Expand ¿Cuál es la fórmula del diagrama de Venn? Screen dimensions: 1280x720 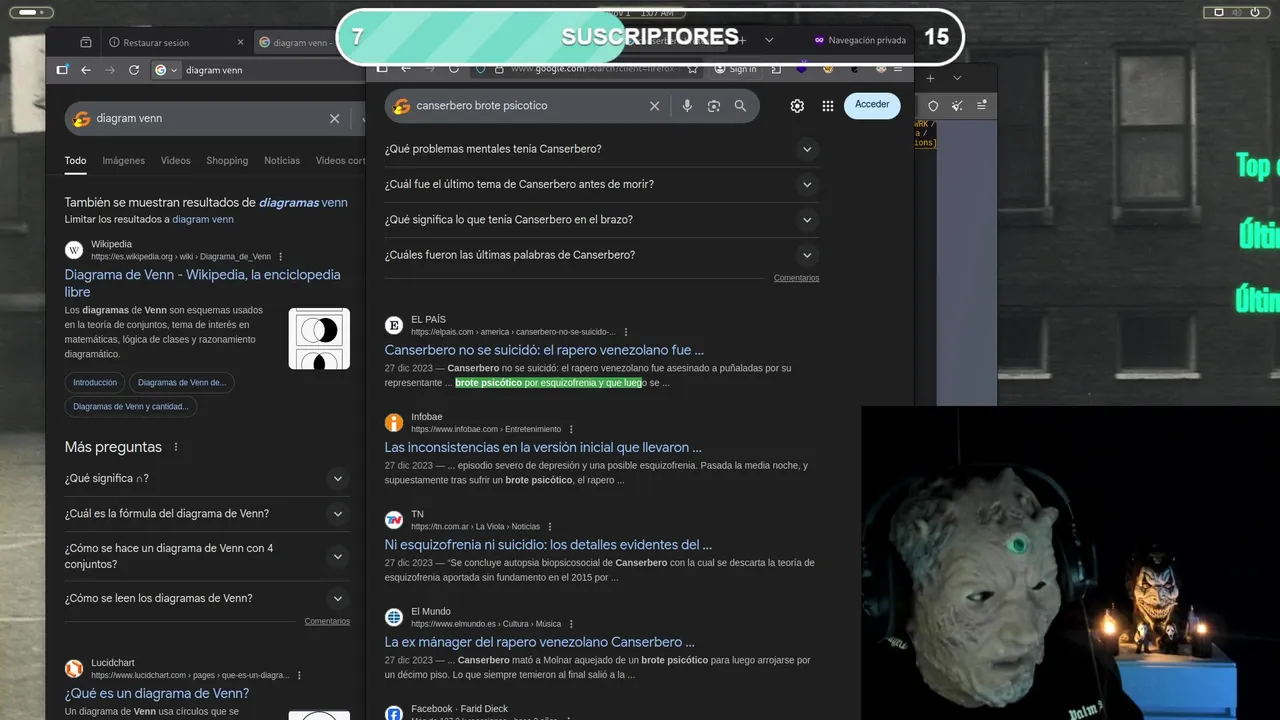pos(207,513)
